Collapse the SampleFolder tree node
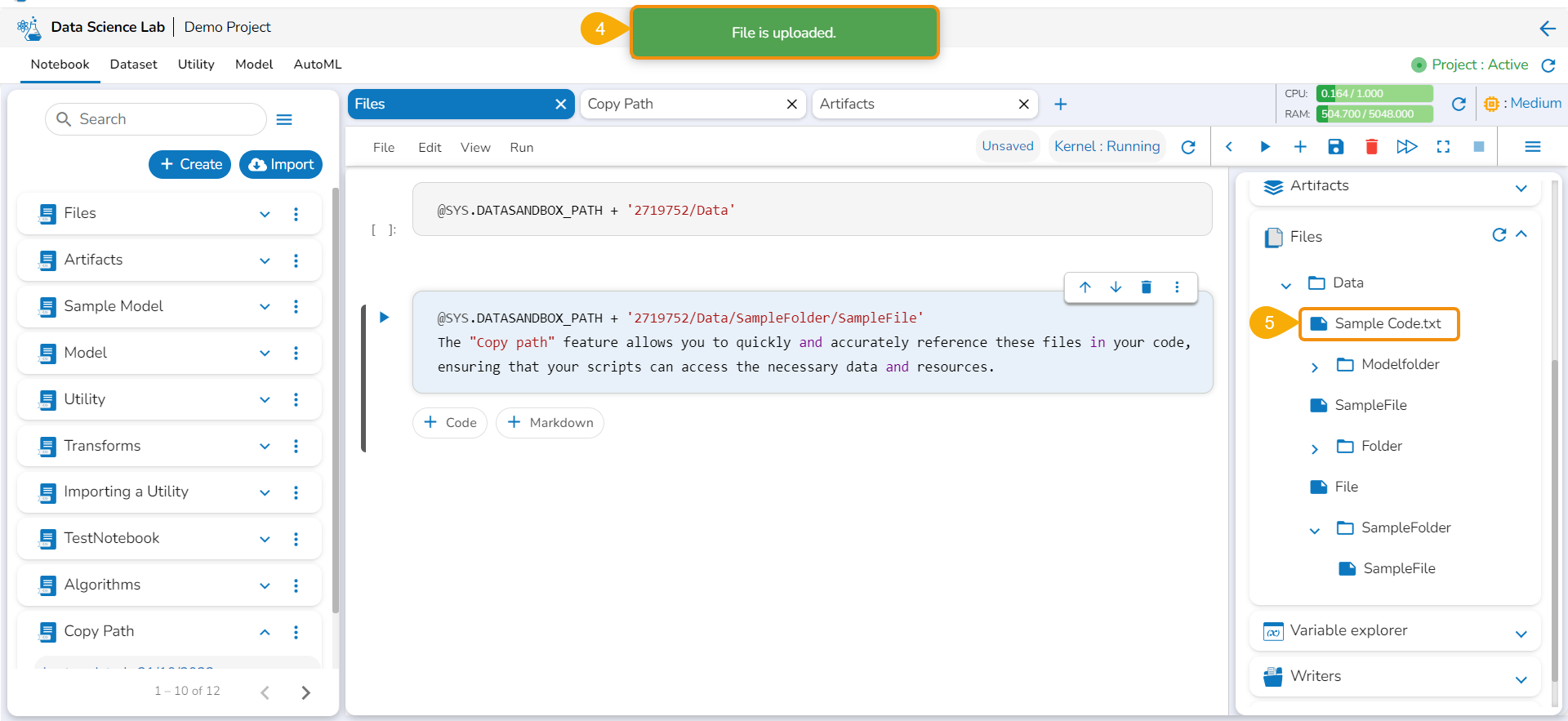Image resolution: width=1568 pixels, height=721 pixels. (1314, 530)
